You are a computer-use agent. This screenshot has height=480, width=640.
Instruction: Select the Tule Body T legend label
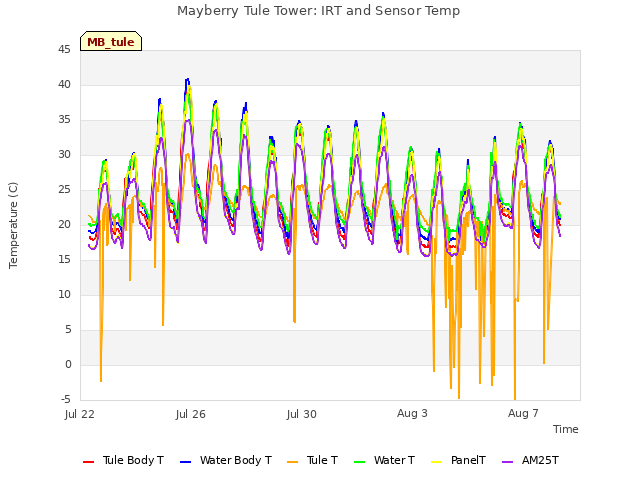click(x=133, y=460)
